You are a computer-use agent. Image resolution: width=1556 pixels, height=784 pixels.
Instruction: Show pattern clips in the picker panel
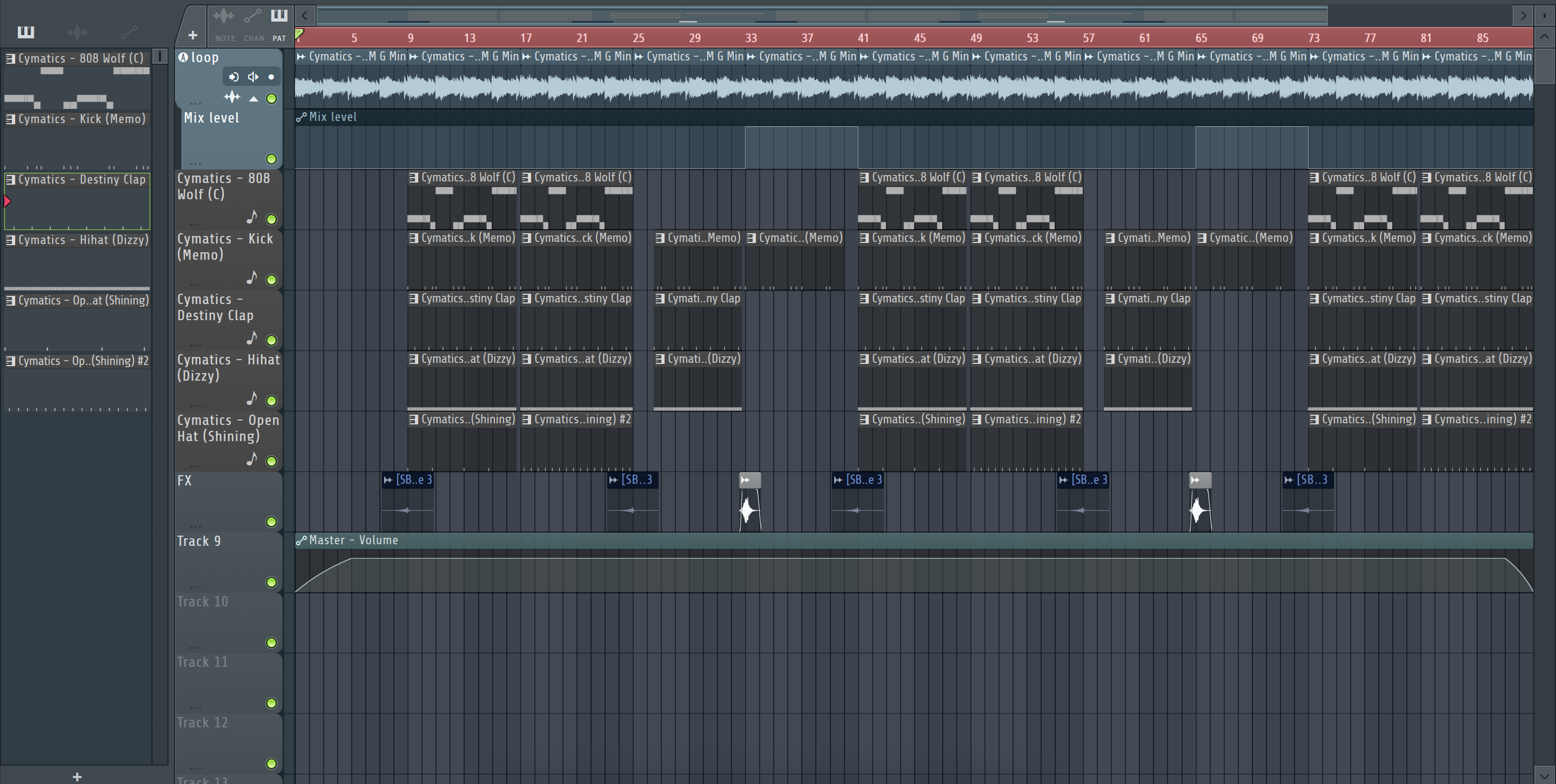point(25,31)
